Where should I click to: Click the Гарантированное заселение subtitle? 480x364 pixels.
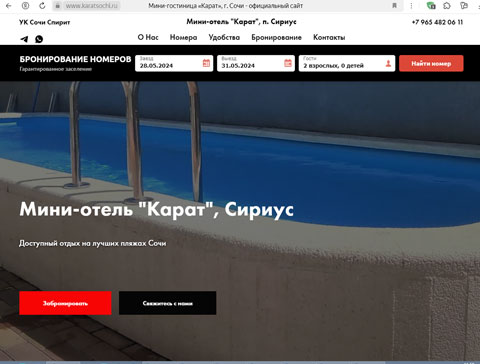(56, 69)
